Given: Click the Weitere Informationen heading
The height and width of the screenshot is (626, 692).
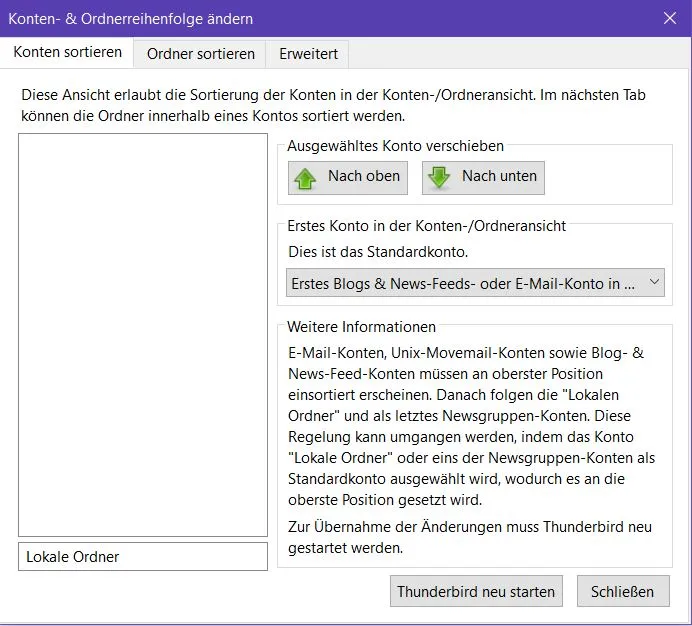Looking at the screenshot, I should [361, 327].
